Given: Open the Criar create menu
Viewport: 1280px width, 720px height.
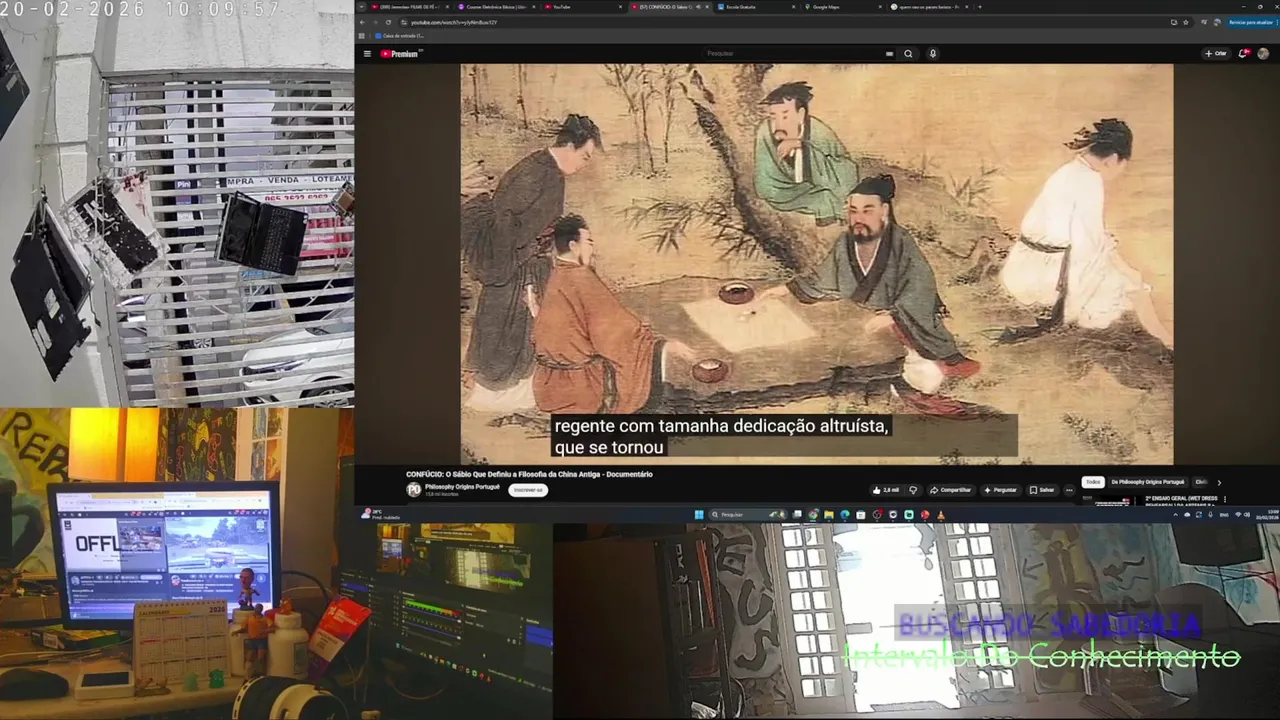Looking at the screenshot, I should [1216, 54].
